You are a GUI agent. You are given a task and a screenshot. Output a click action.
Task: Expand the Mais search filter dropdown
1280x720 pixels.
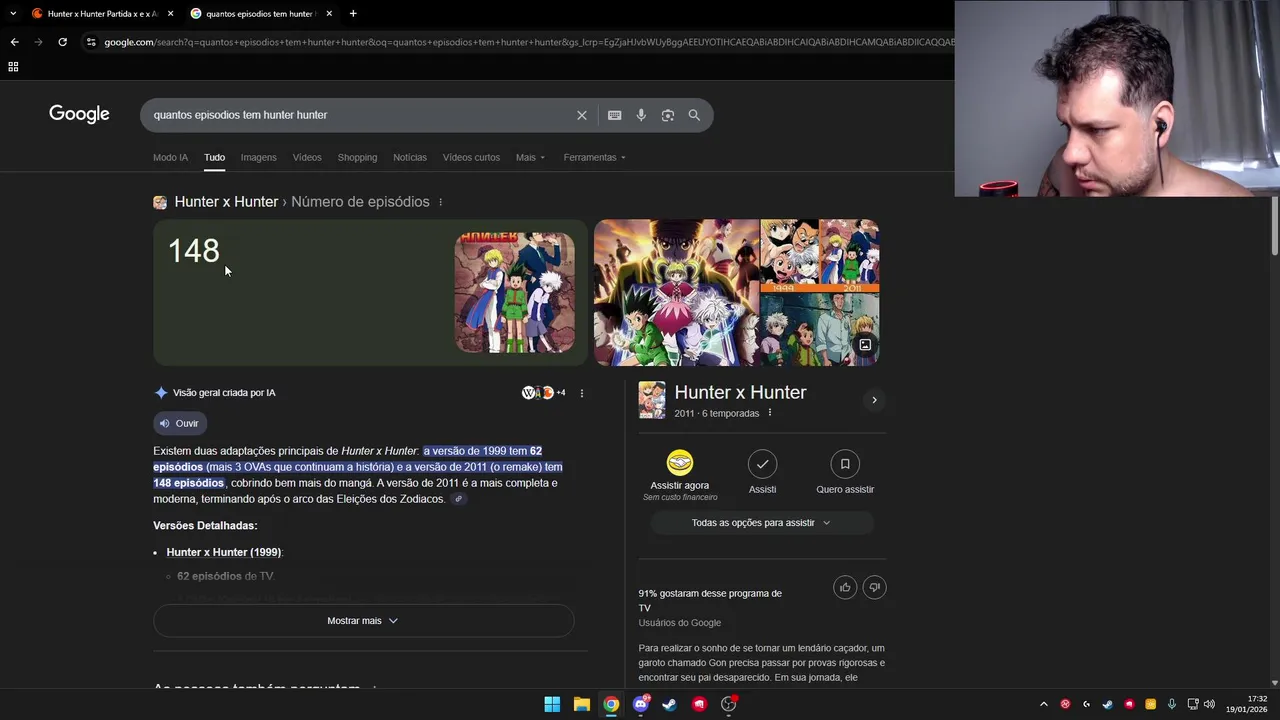[530, 157]
